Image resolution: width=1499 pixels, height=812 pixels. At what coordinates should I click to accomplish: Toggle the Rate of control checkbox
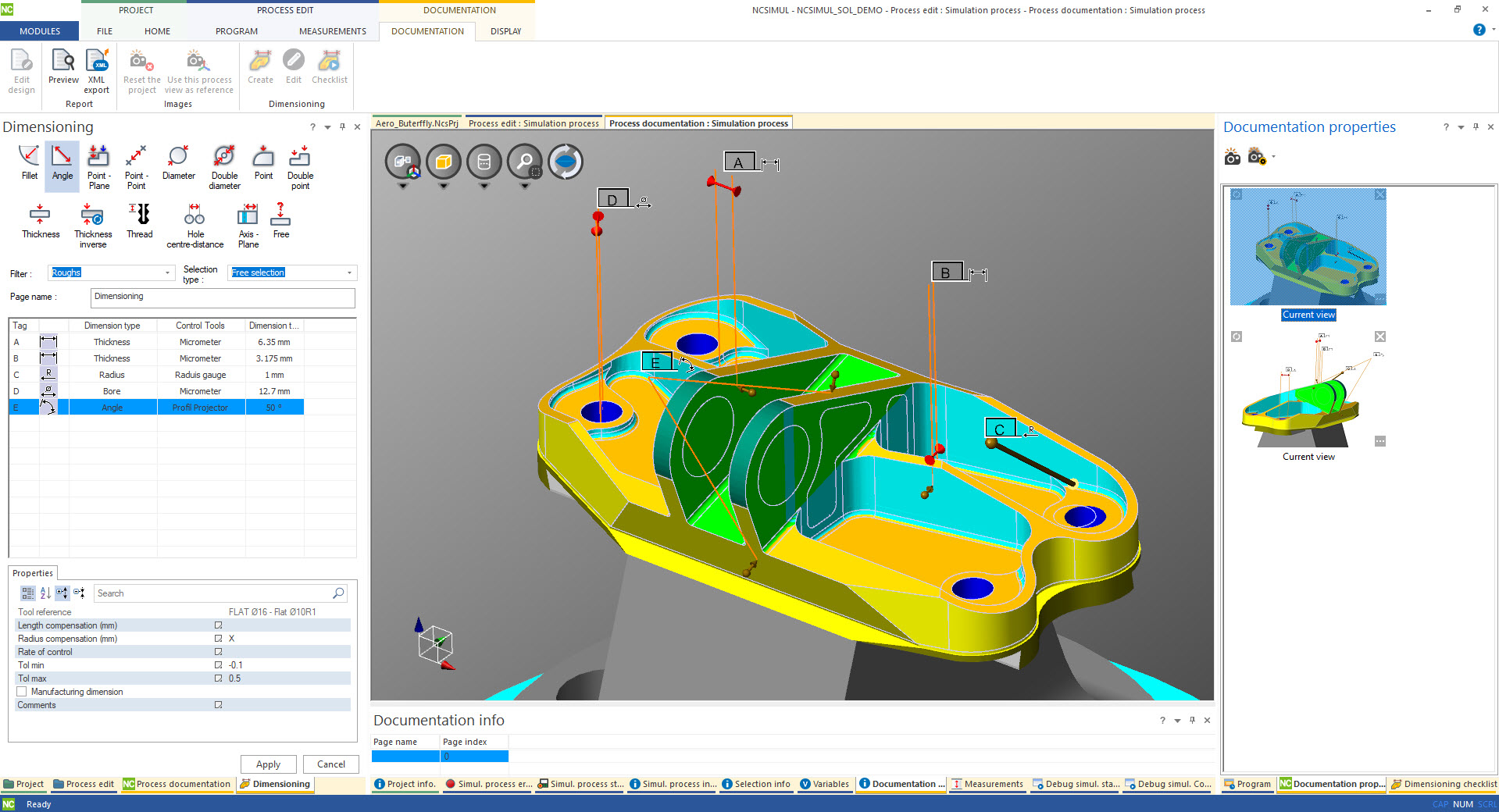tap(219, 652)
